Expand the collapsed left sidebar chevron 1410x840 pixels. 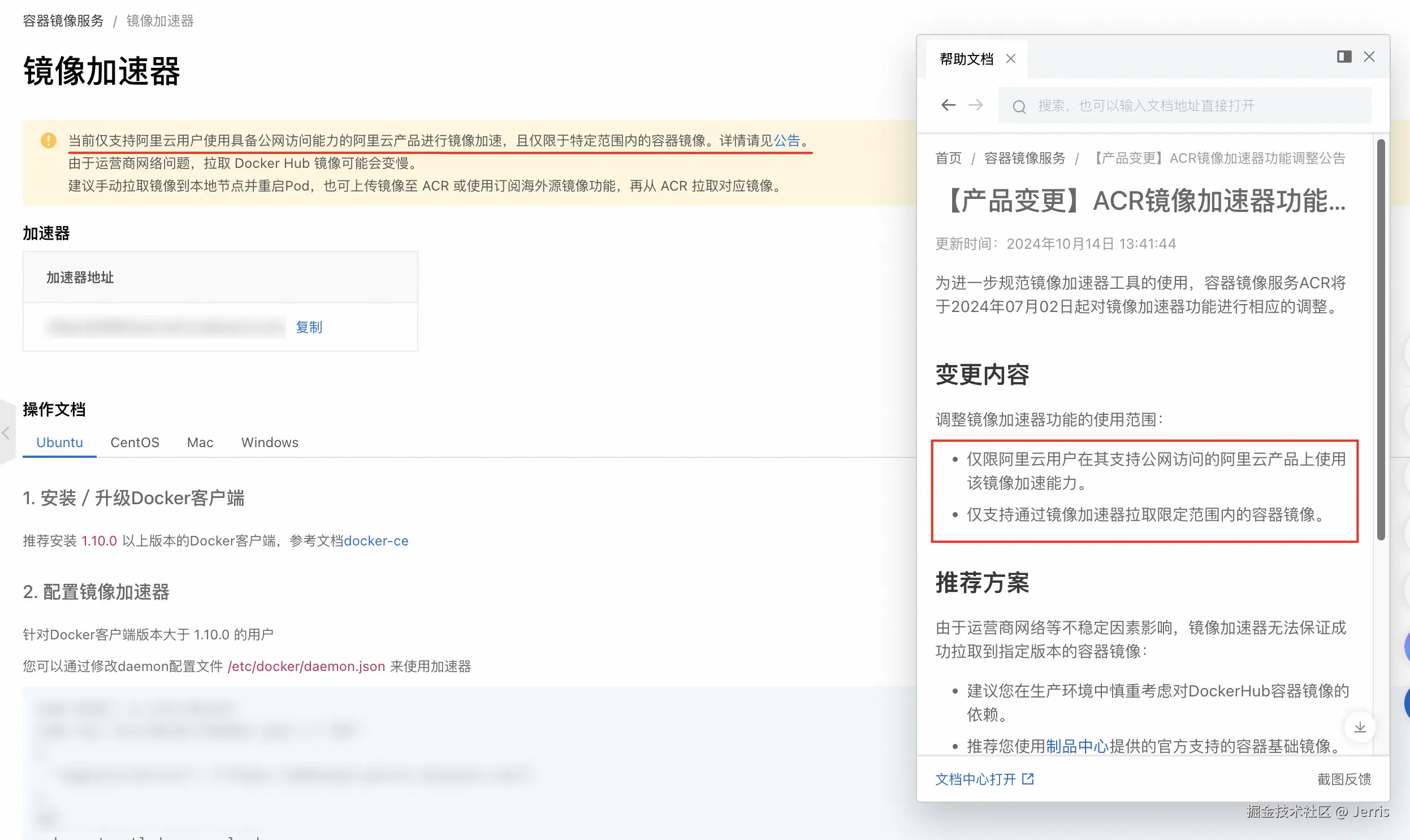(6, 434)
